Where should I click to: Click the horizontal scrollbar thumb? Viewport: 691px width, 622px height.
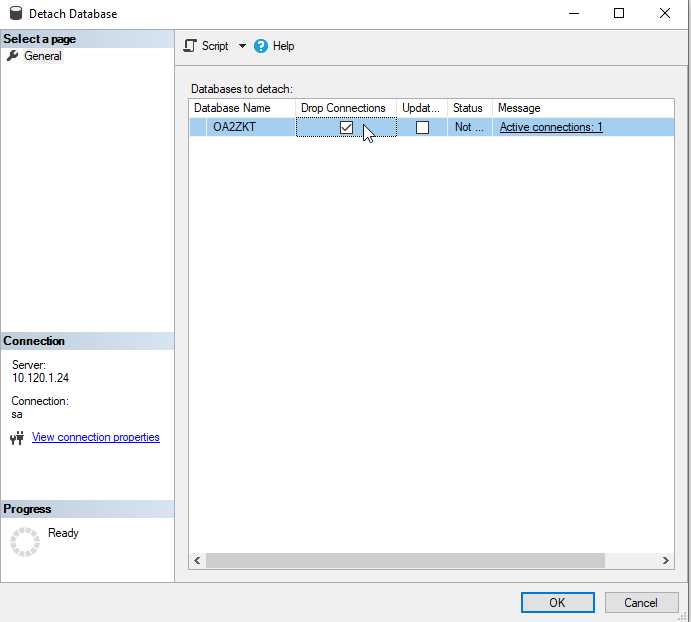(405, 560)
